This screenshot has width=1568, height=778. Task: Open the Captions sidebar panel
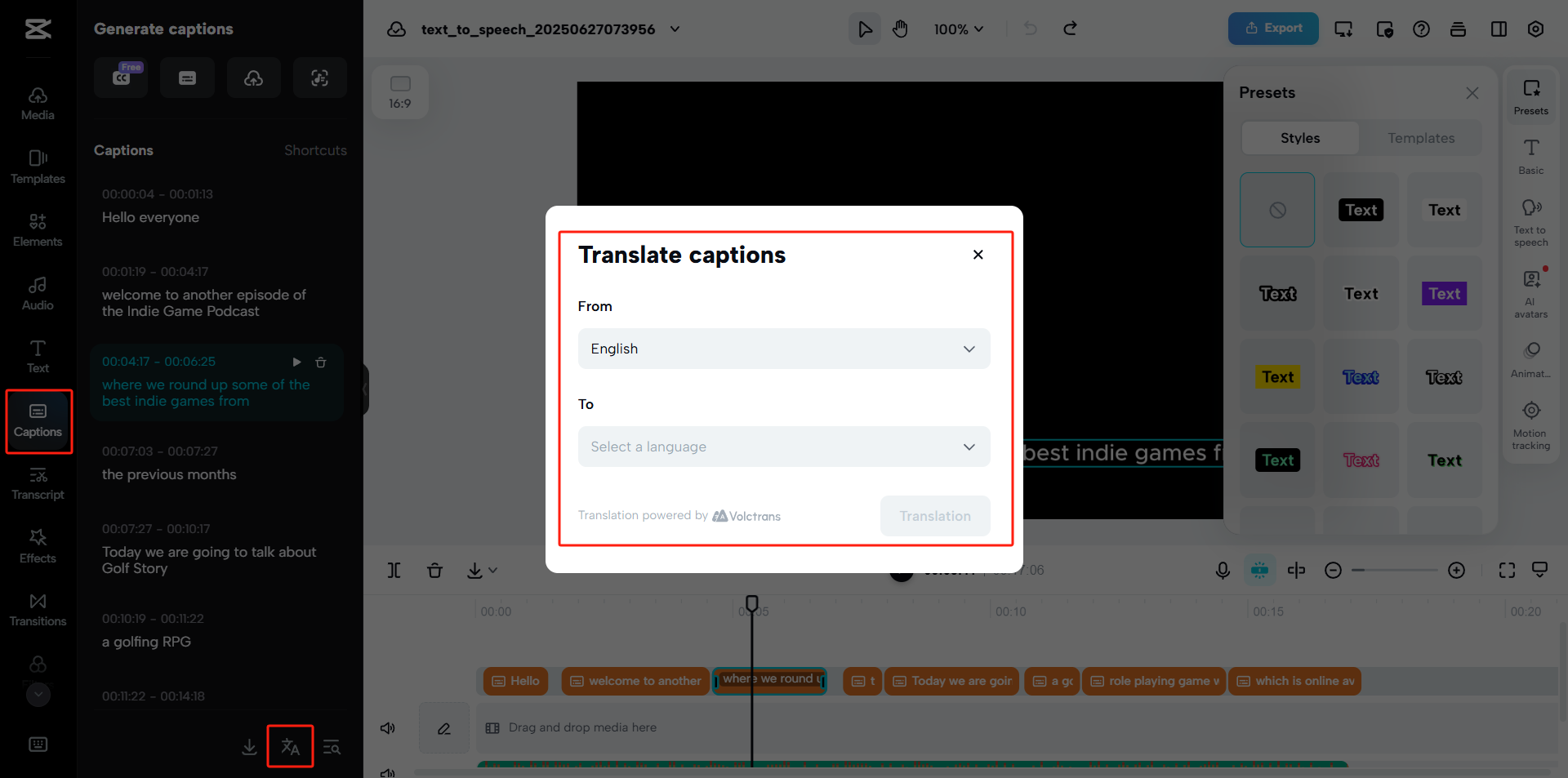coord(38,420)
